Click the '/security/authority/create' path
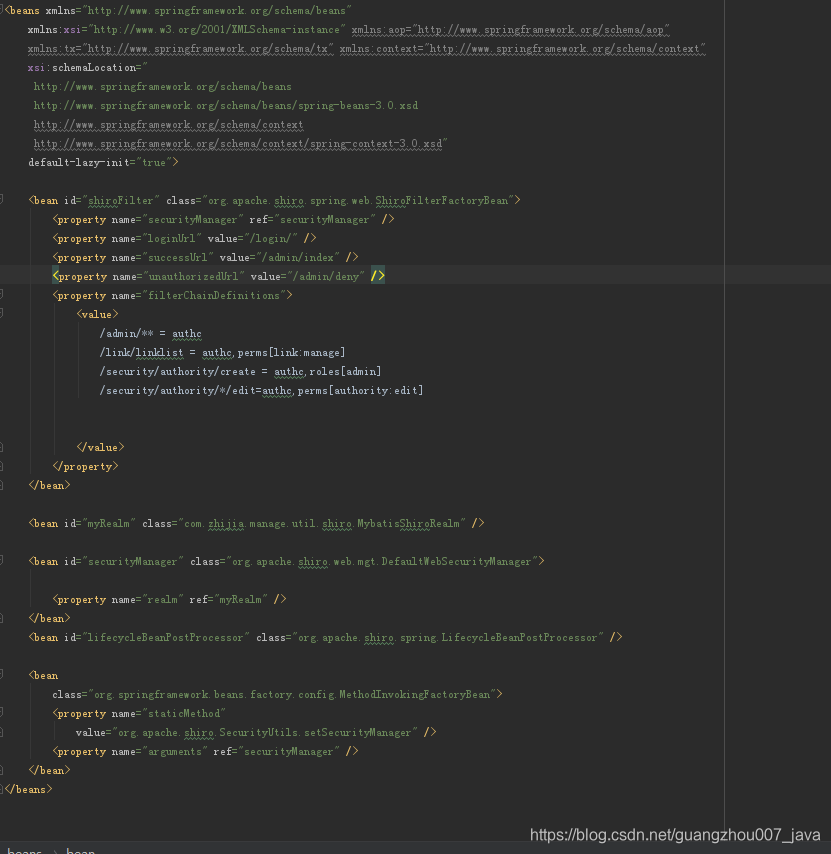 [178, 371]
